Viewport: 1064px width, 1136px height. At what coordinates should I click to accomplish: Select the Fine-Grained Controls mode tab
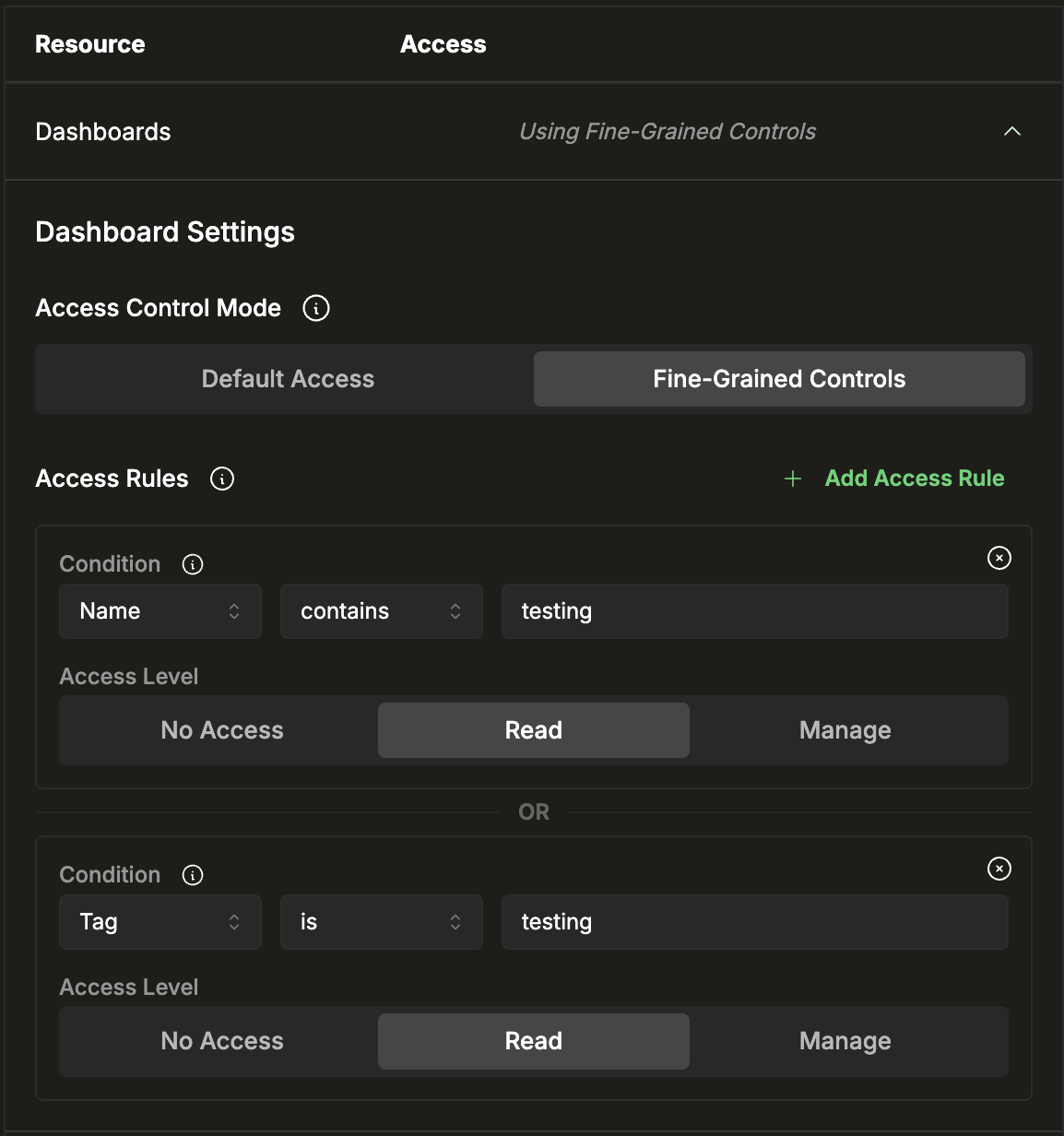tap(779, 378)
